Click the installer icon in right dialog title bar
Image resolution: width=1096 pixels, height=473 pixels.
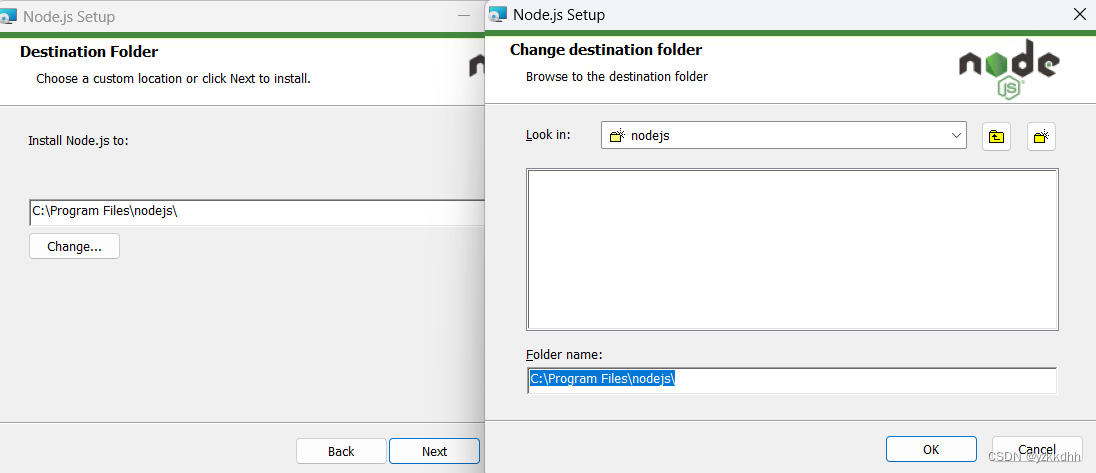(x=498, y=14)
